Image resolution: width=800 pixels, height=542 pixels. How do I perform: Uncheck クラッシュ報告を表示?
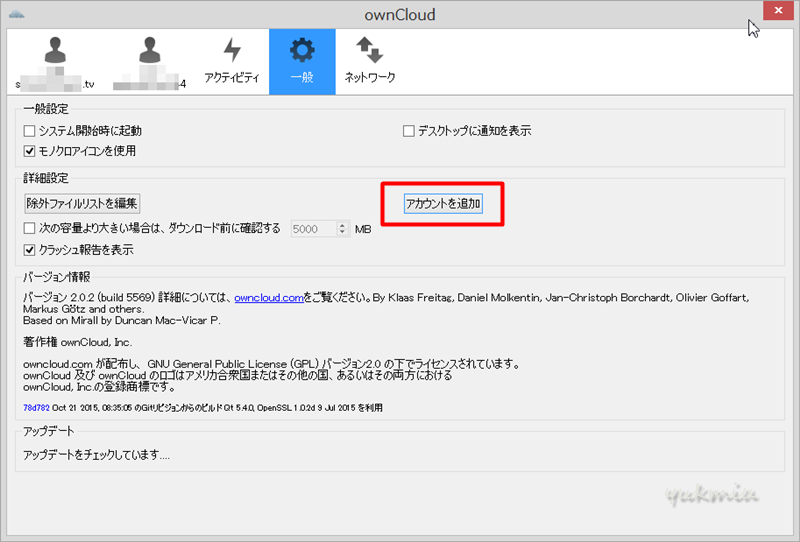[x=30, y=250]
